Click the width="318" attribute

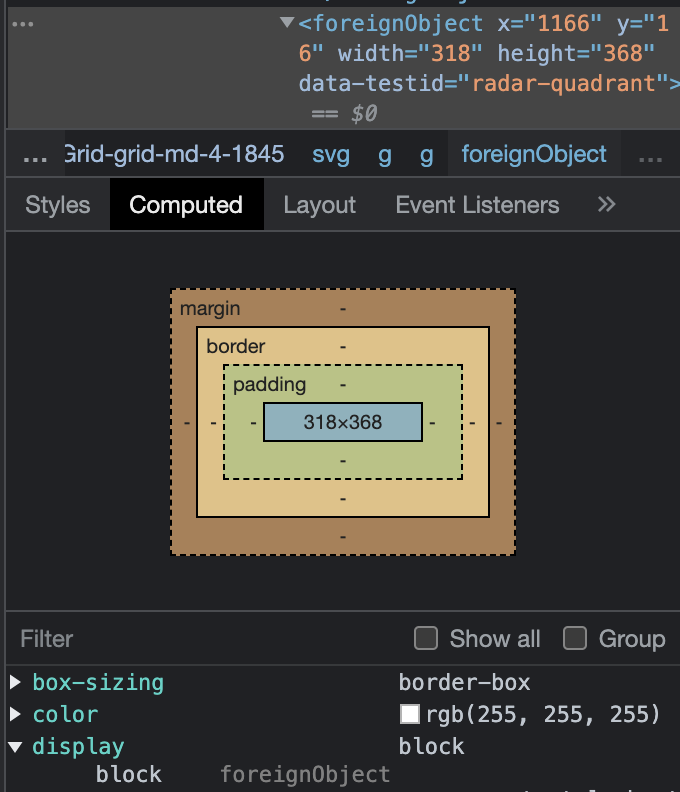click(x=410, y=53)
